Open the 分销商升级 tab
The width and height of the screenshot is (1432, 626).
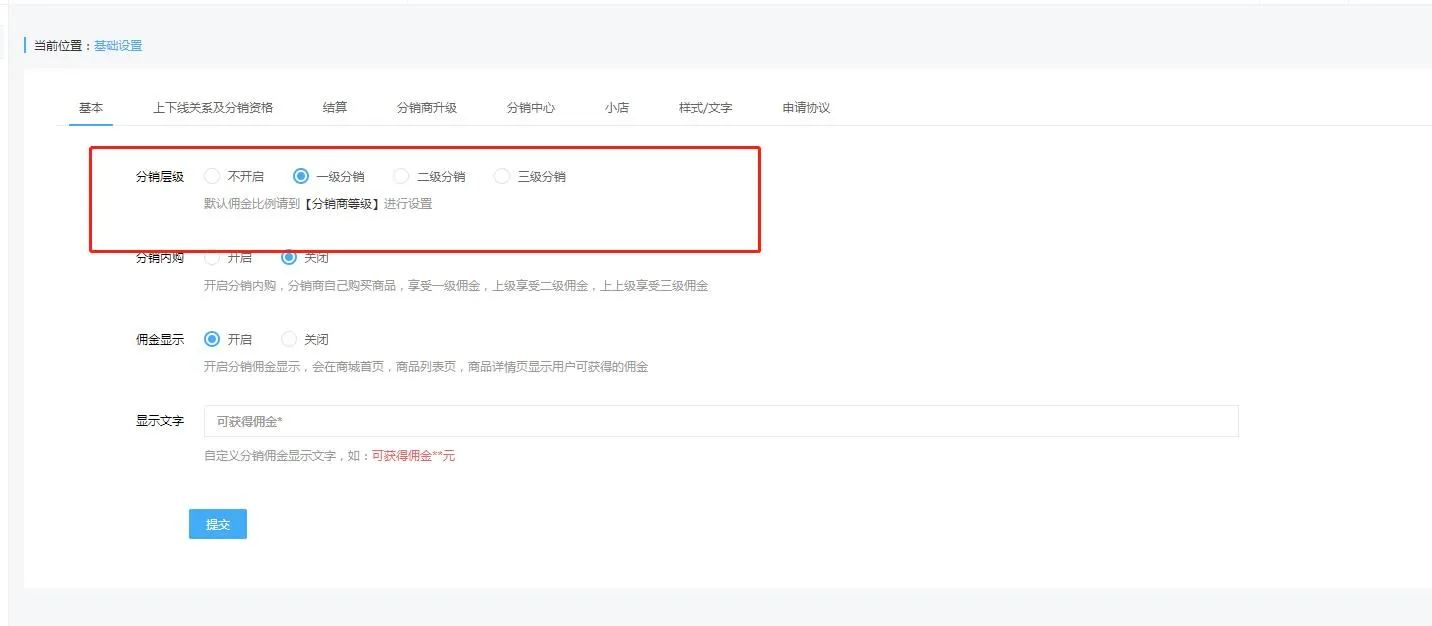427,108
